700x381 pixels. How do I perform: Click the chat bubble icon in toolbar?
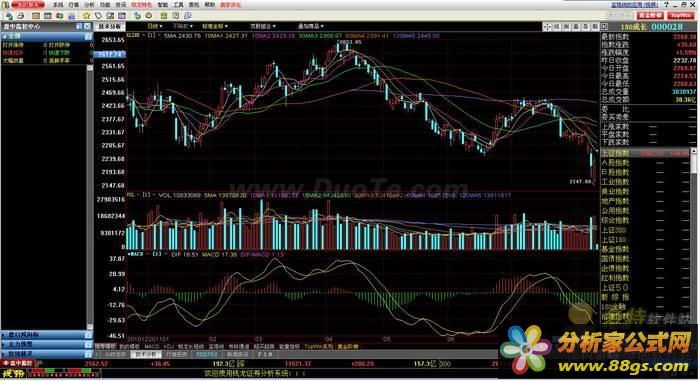tap(188, 16)
